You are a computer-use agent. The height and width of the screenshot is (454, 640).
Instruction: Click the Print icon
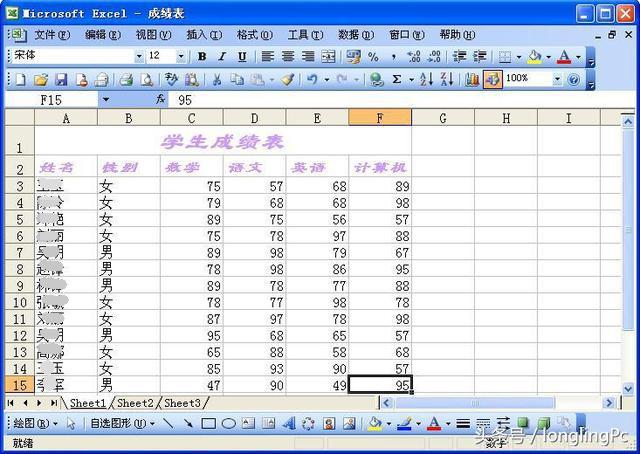[x=126, y=79]
